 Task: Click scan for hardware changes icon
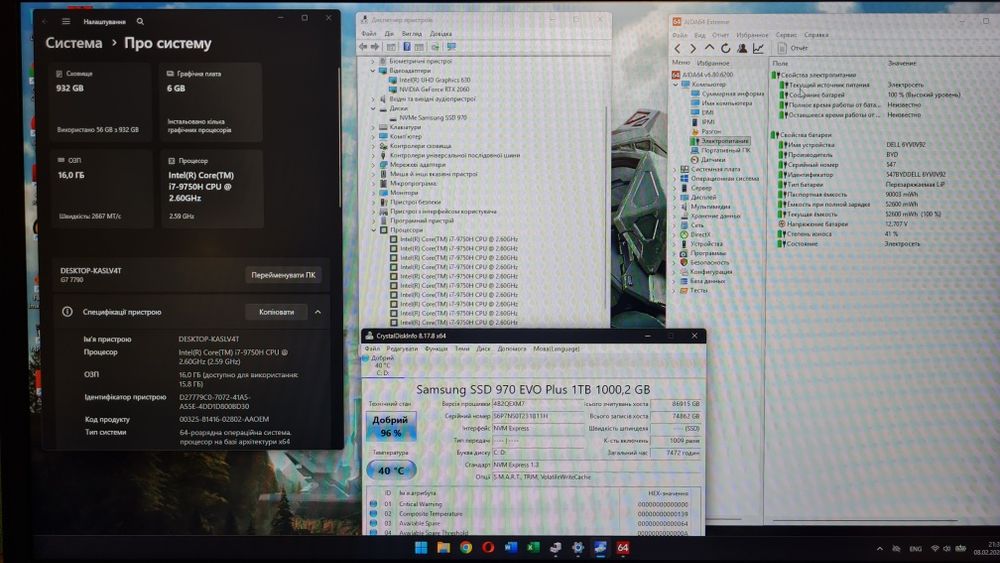435,47
